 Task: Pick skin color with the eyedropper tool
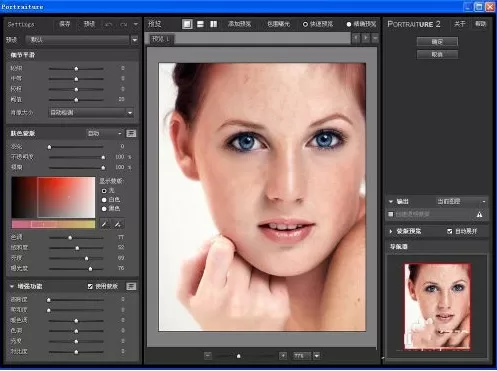point(105,224)
